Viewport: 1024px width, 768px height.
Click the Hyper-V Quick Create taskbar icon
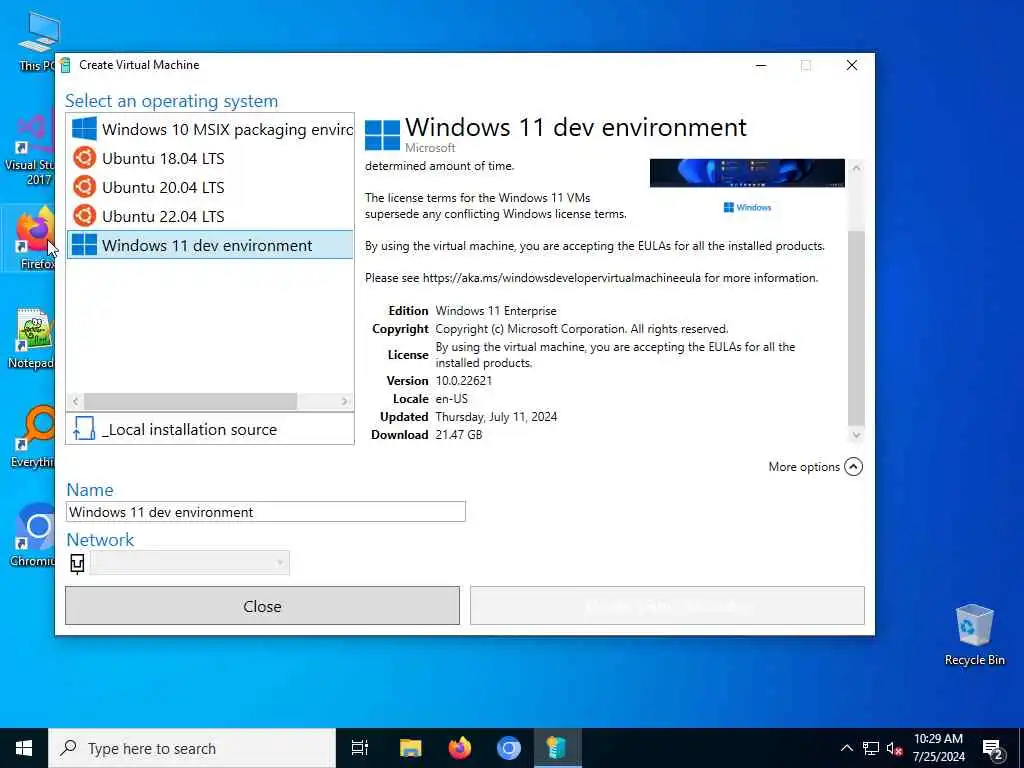coord(557,748)
